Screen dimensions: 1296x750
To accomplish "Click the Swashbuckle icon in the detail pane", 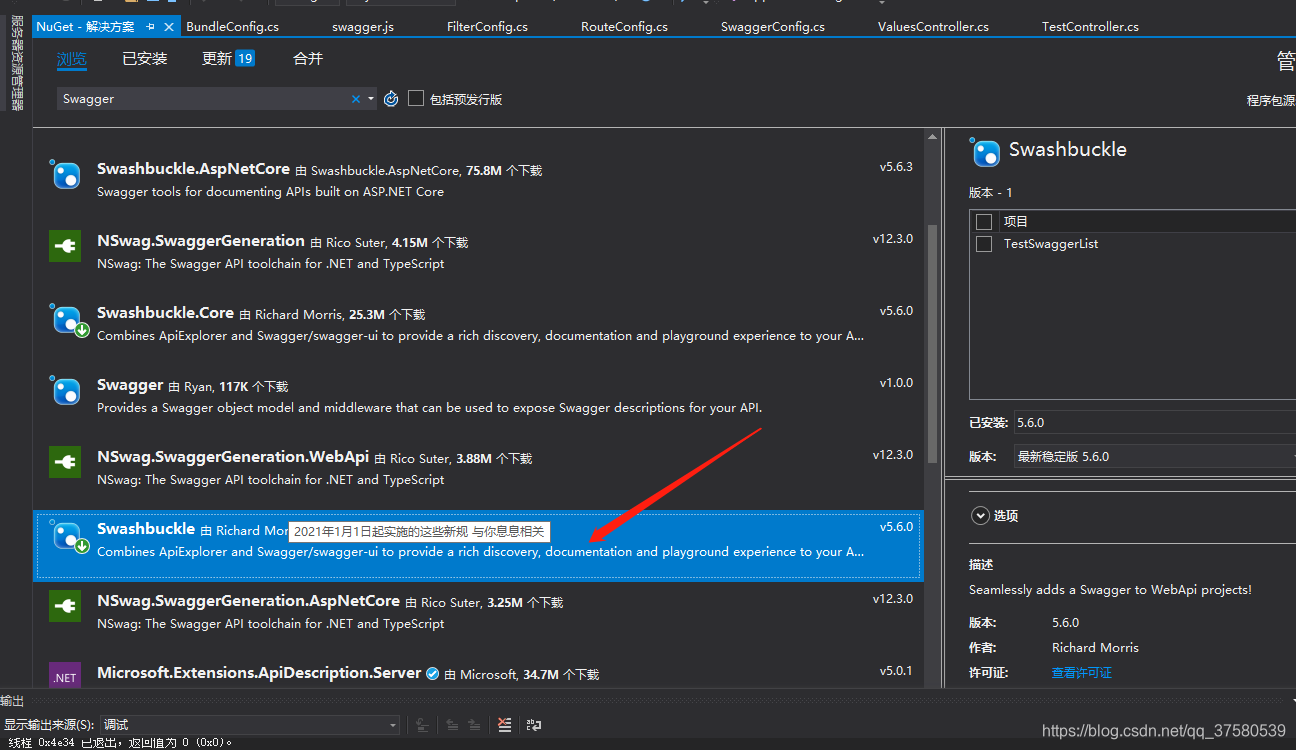I will coord(986,152).
